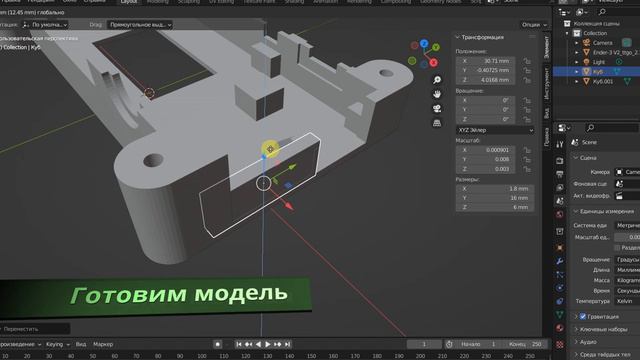Open the Вид menu in timeline
Image resolution: width=640 pixels, height=360 pixels.
tap(81, 344)
